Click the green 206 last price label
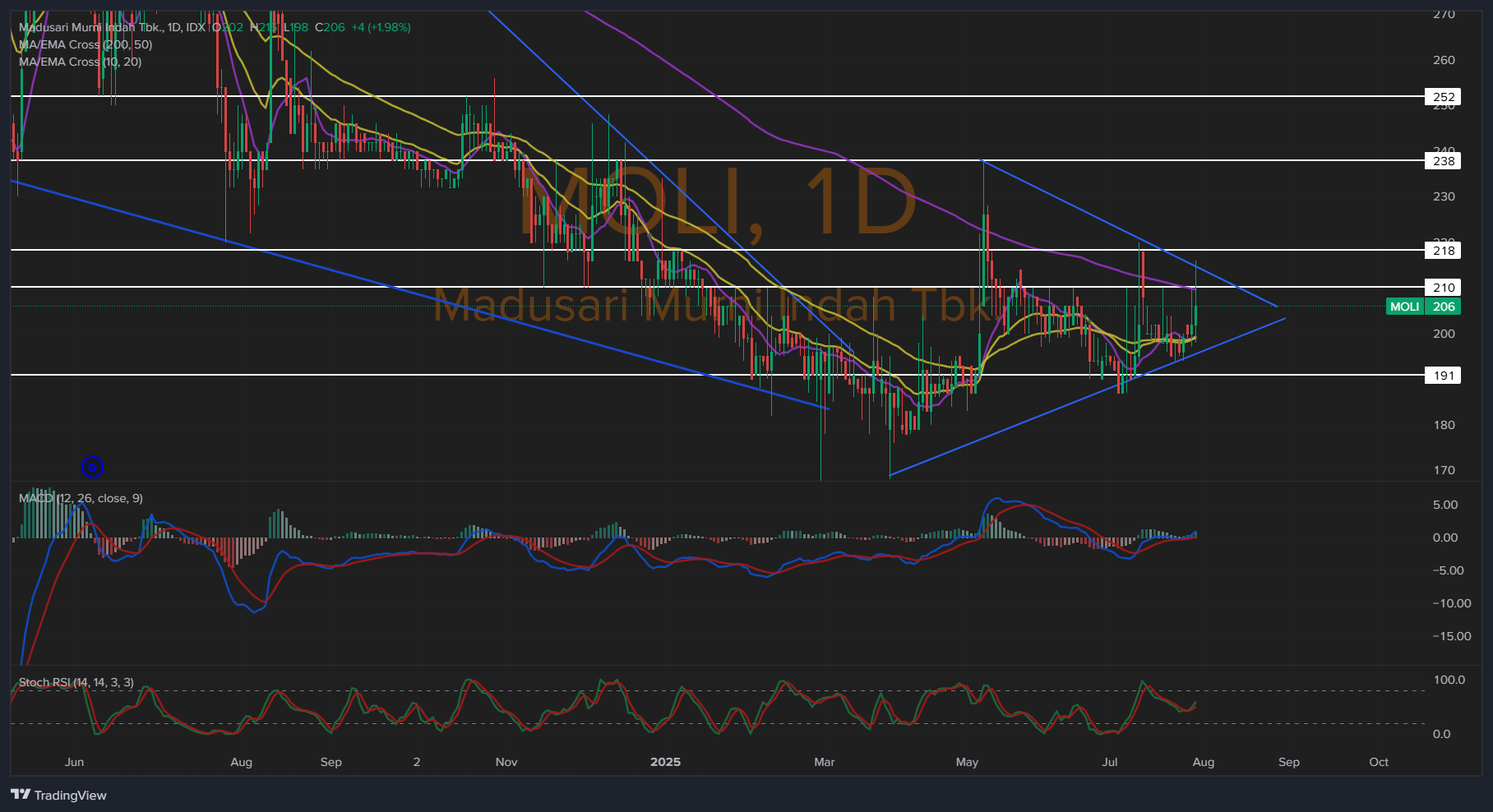1493x812 pixels. 1444,307
